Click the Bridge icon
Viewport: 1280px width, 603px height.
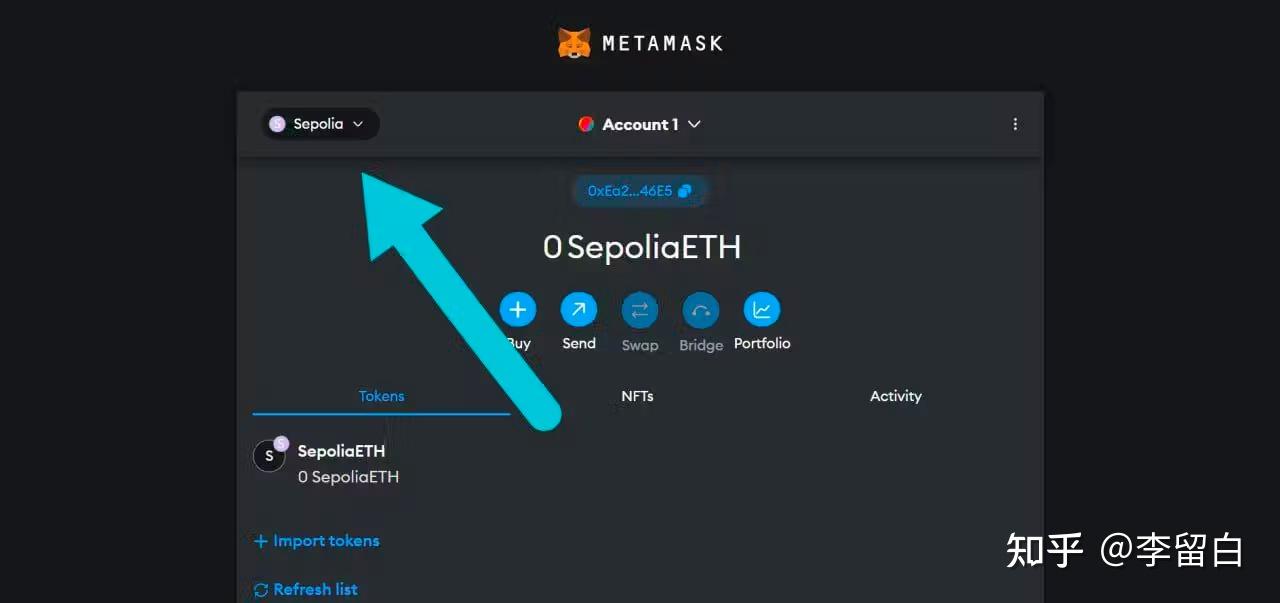(701, 310)
